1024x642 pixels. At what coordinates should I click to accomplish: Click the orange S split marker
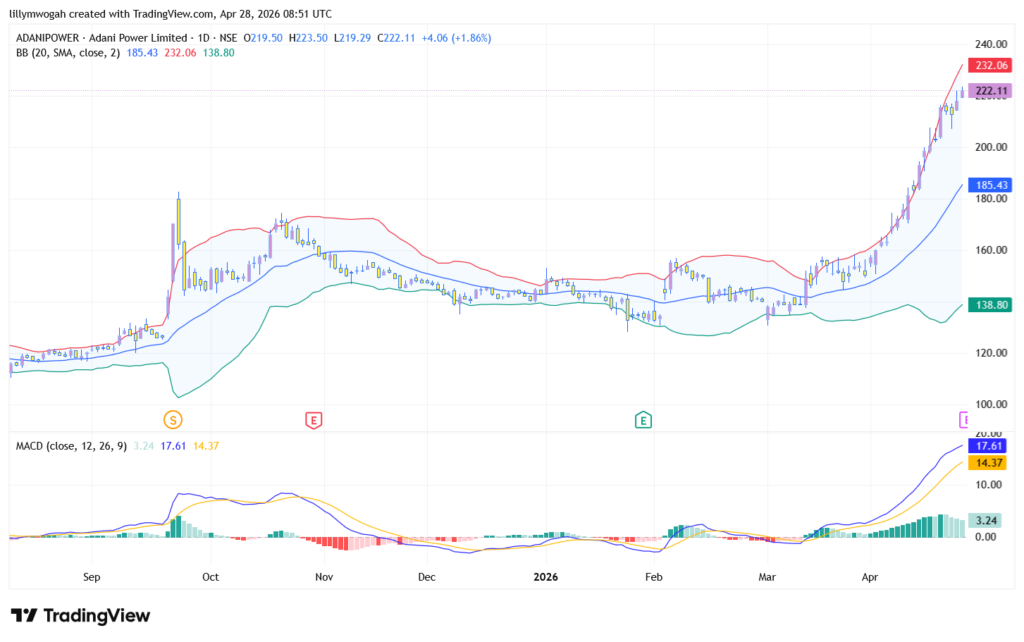[x=174, y=420]
